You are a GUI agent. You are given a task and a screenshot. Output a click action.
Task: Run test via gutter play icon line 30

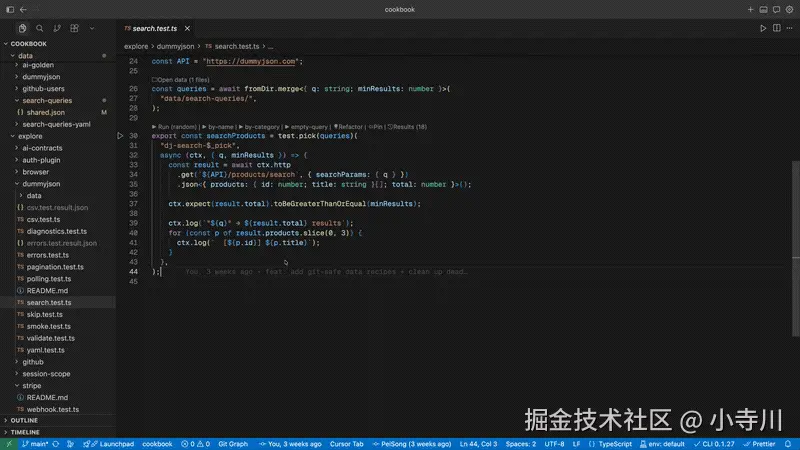pos(120,136)
